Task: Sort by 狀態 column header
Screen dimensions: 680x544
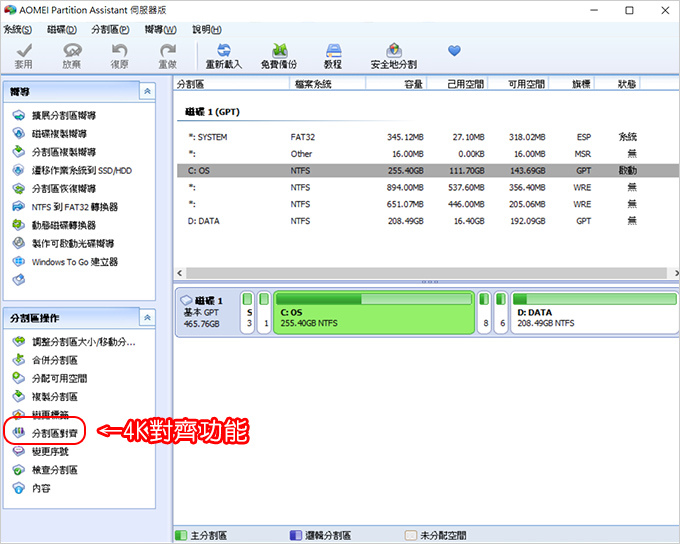Action: [x=618, y=84]
